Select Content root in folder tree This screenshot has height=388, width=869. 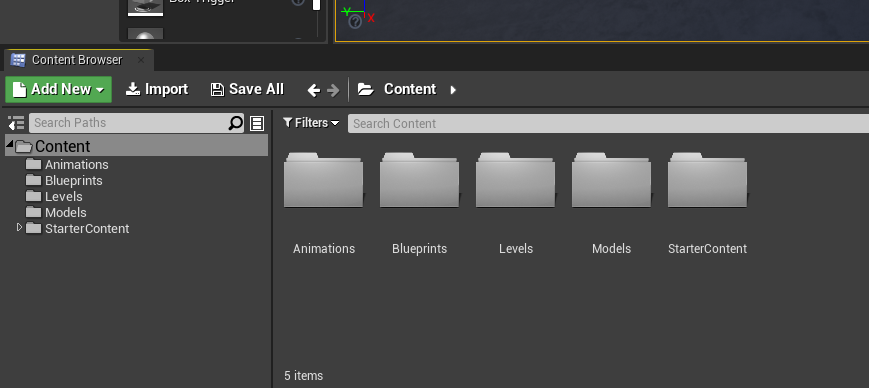[136, 146]
